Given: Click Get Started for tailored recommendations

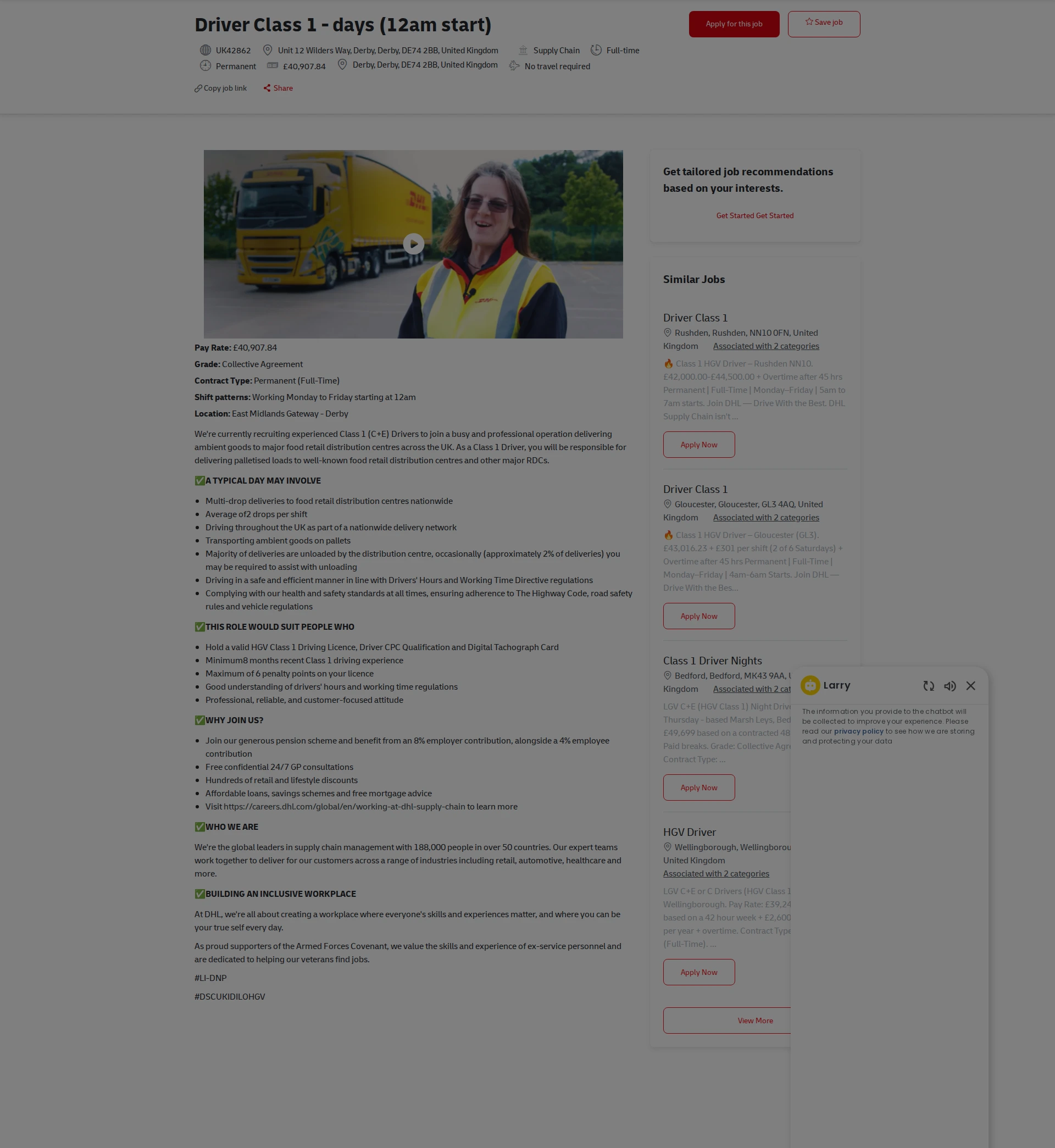Looking at the screenshot, I should 755,216.
